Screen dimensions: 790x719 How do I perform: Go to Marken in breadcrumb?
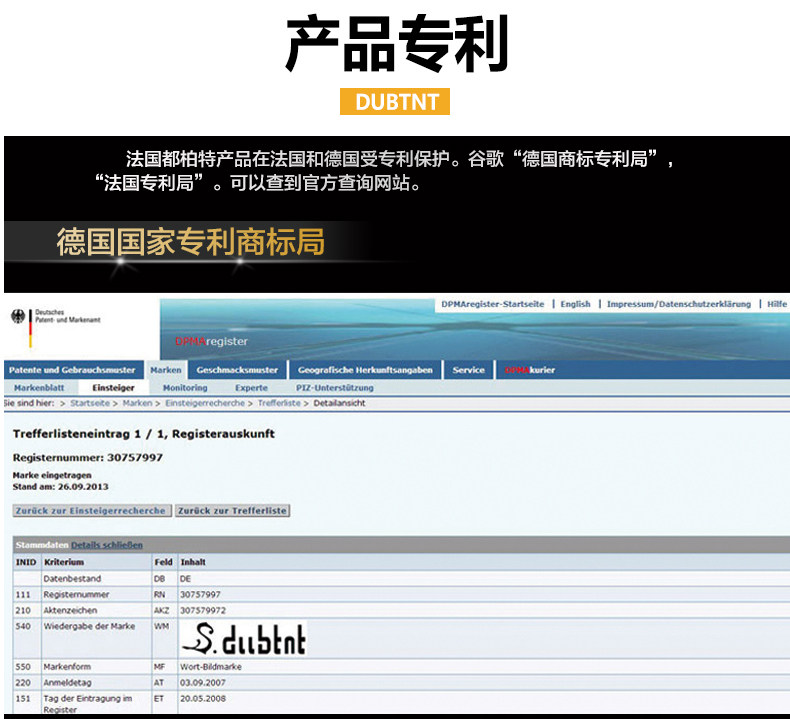(137, 403)
